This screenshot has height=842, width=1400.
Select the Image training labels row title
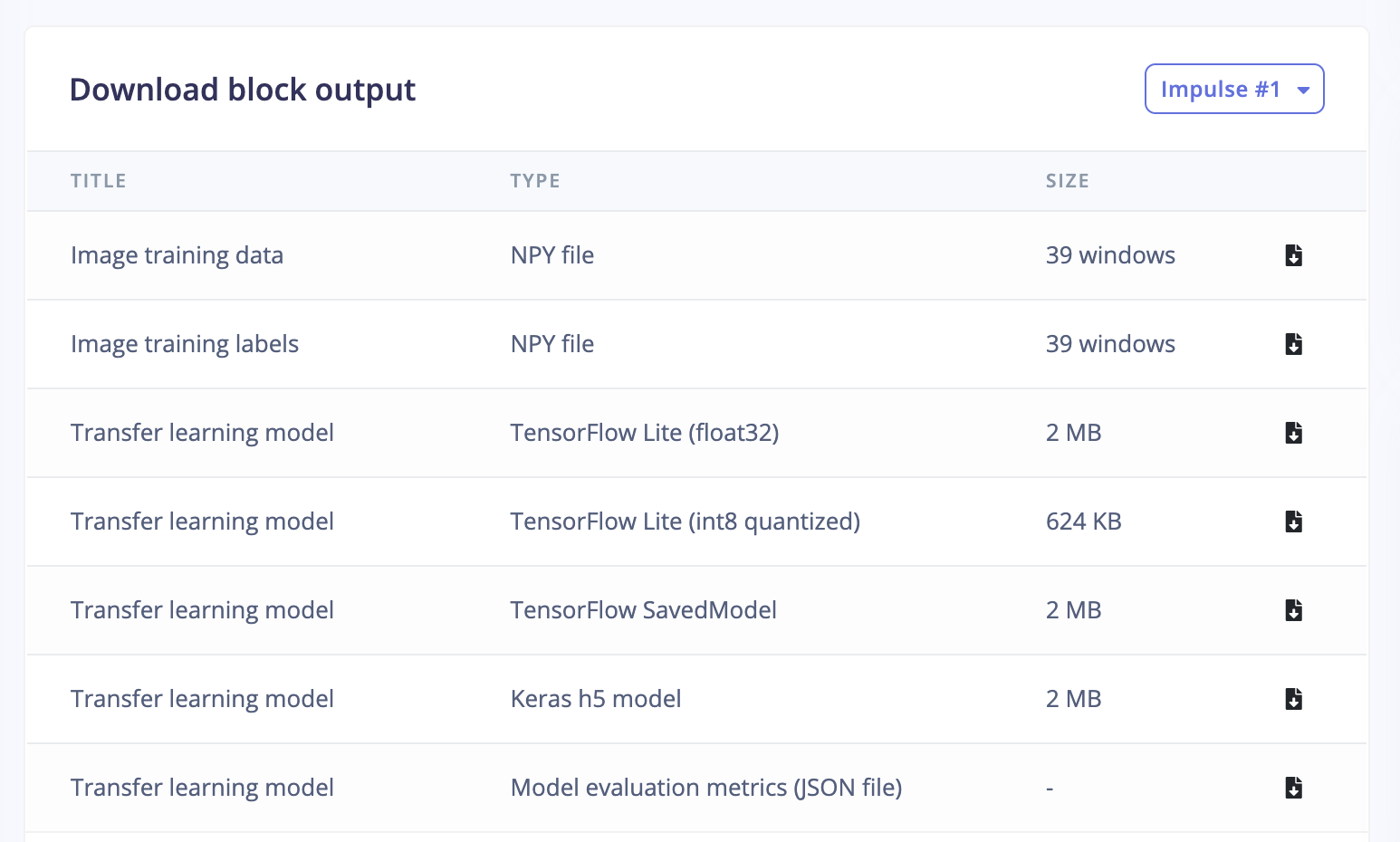[x=185, y=344]
